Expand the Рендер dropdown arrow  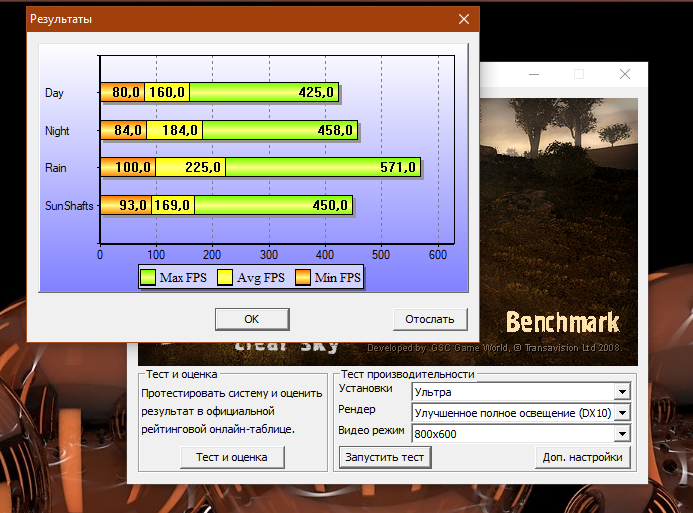tap(622, 413)
